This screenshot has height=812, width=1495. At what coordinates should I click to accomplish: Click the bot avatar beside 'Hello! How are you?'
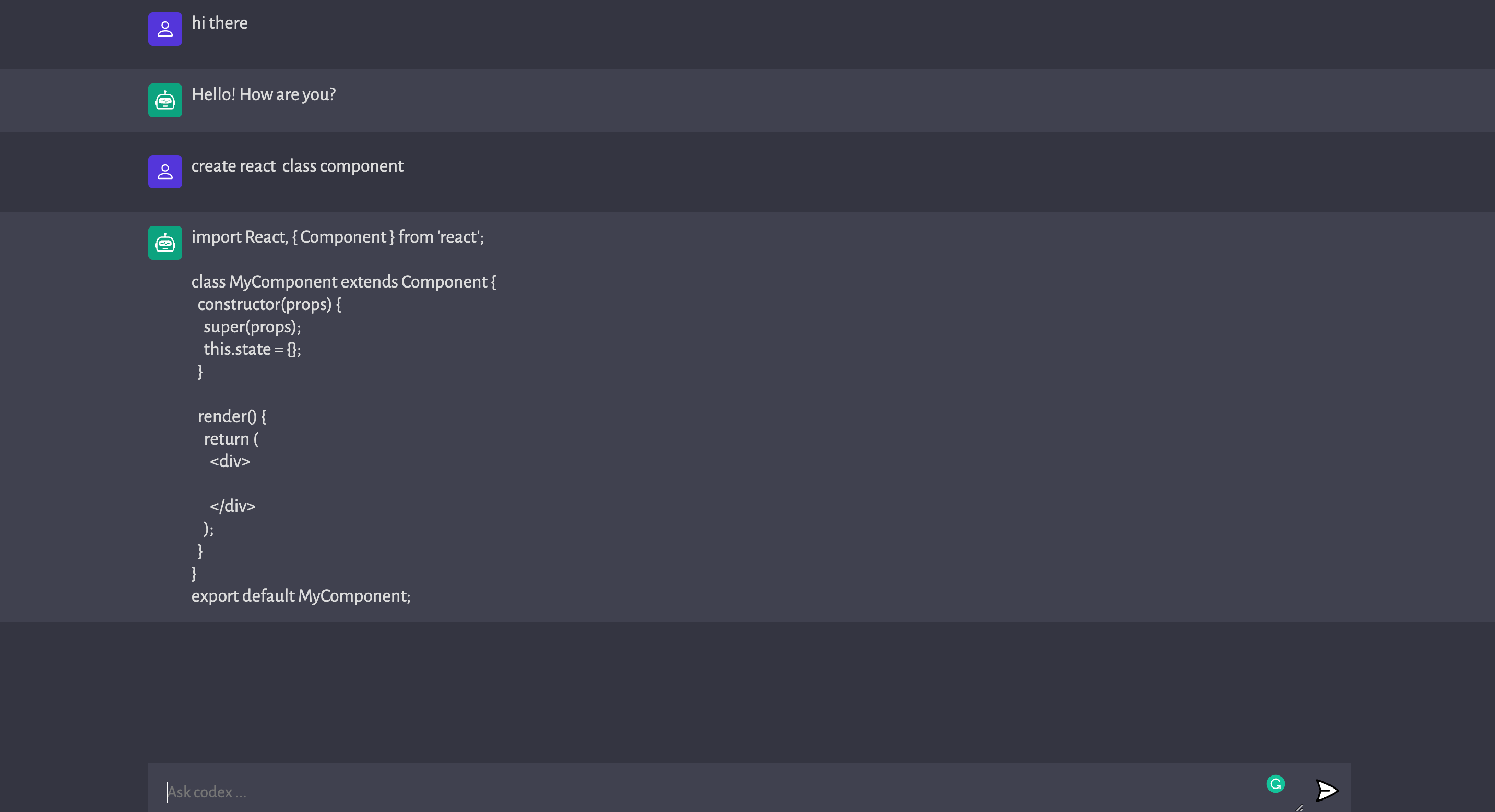[165, 100]
